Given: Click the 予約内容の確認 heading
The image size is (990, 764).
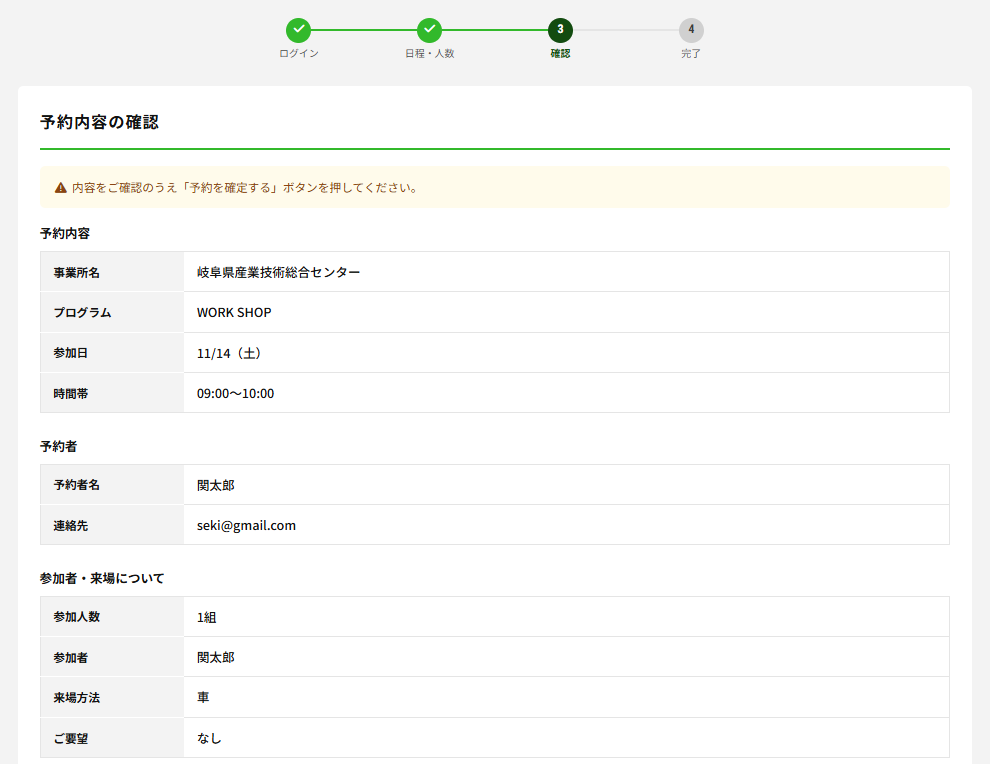Looking at the screenshot, I should (99, 122).
